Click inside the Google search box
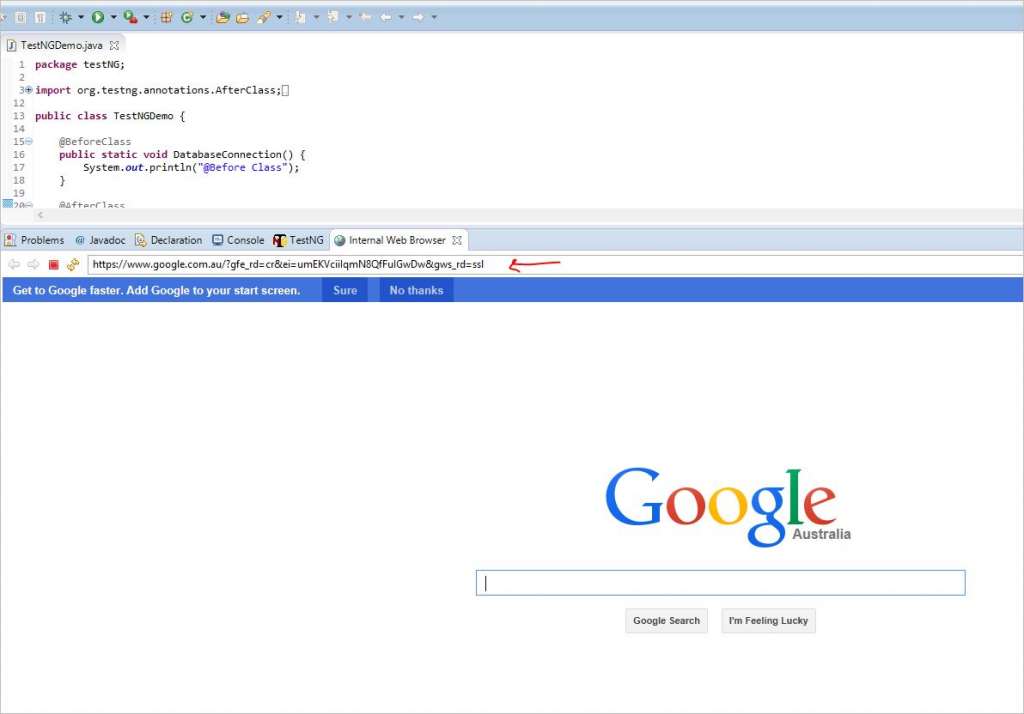 (x=720, y=583)
